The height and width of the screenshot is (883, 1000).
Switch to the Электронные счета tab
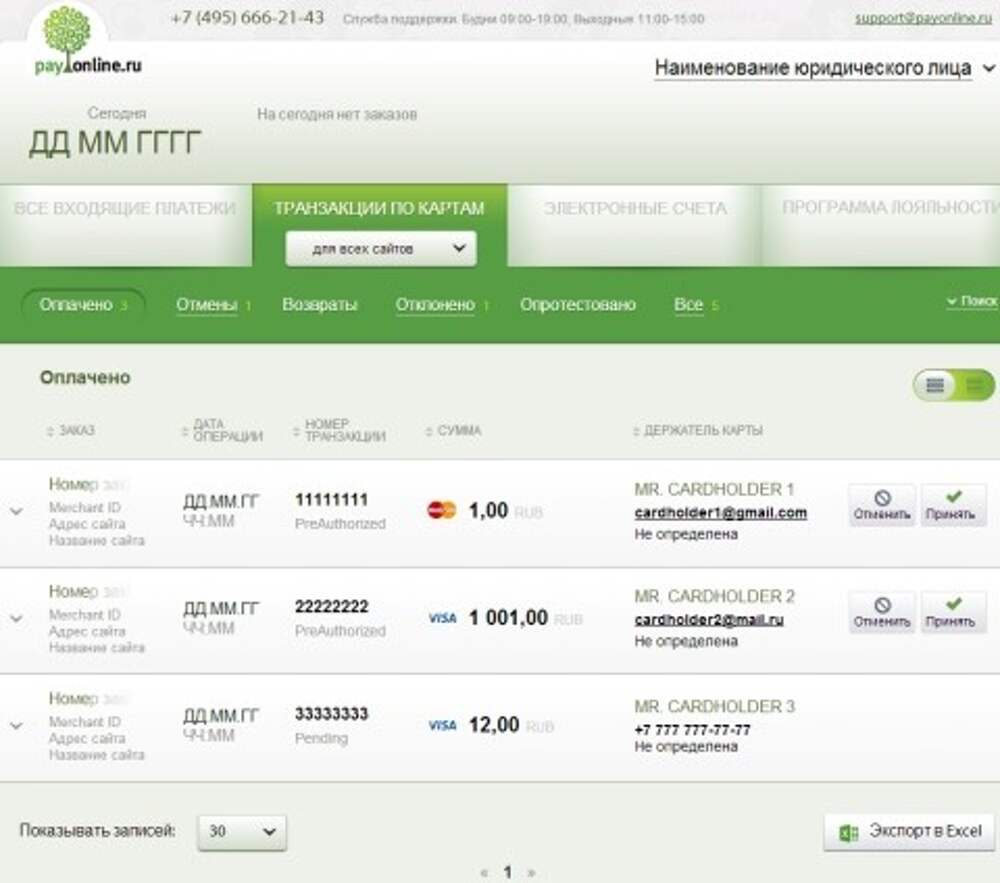click(x=634, y=209)
